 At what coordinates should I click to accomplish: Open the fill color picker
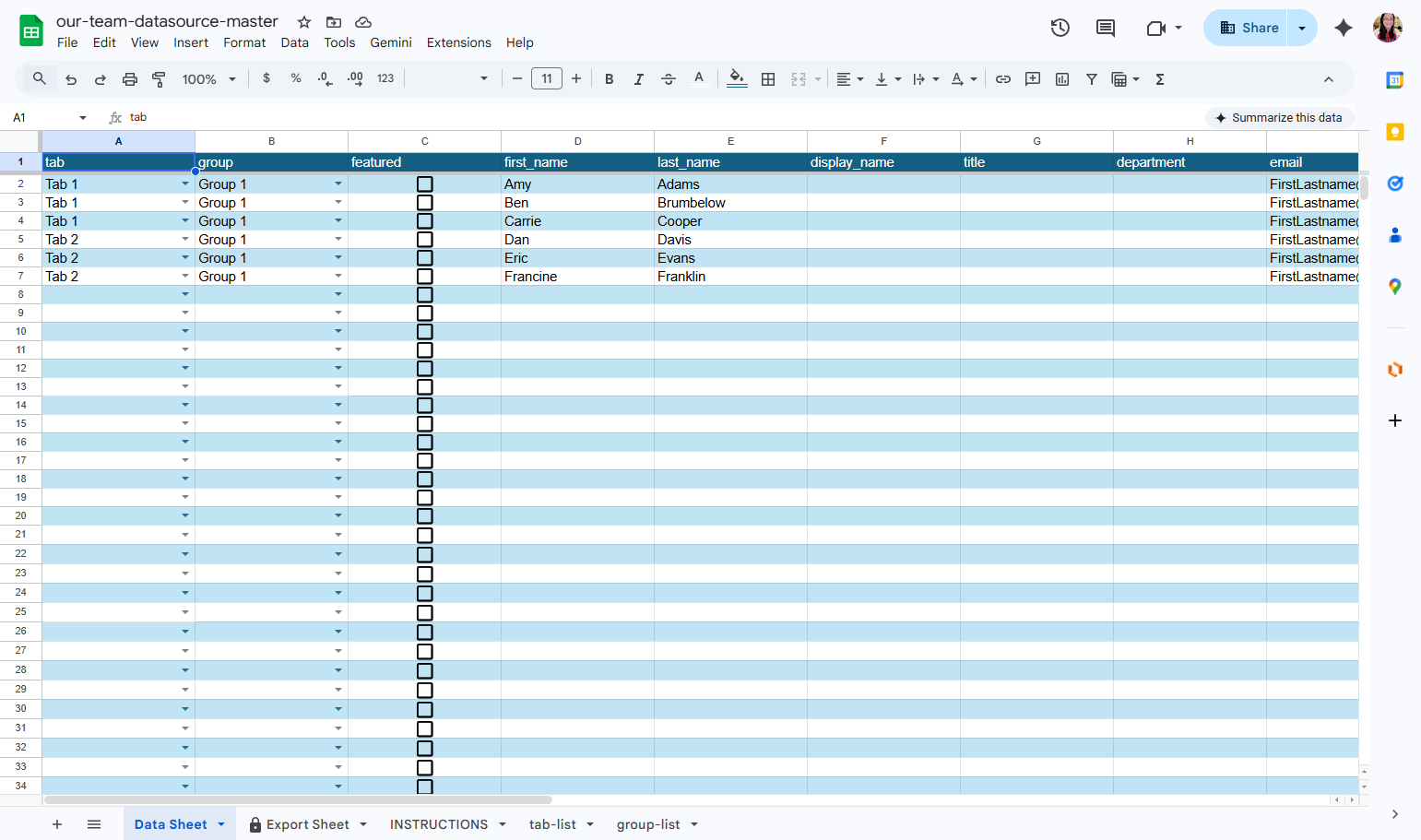tap(737, 79)
